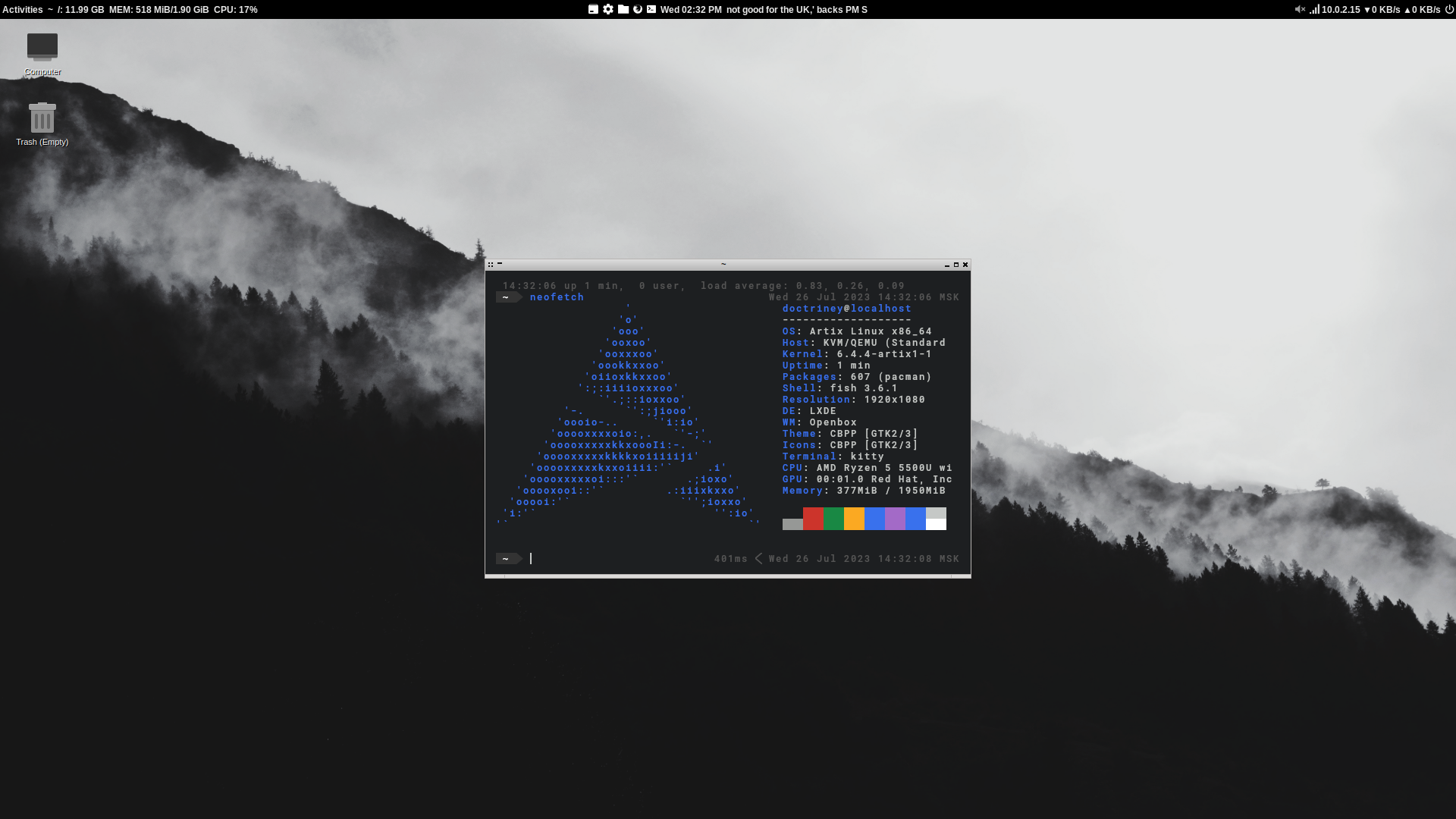Launch the web browser panel icon
The width and height of the screenshot is (1456, 819).
[x=638, y=9]
